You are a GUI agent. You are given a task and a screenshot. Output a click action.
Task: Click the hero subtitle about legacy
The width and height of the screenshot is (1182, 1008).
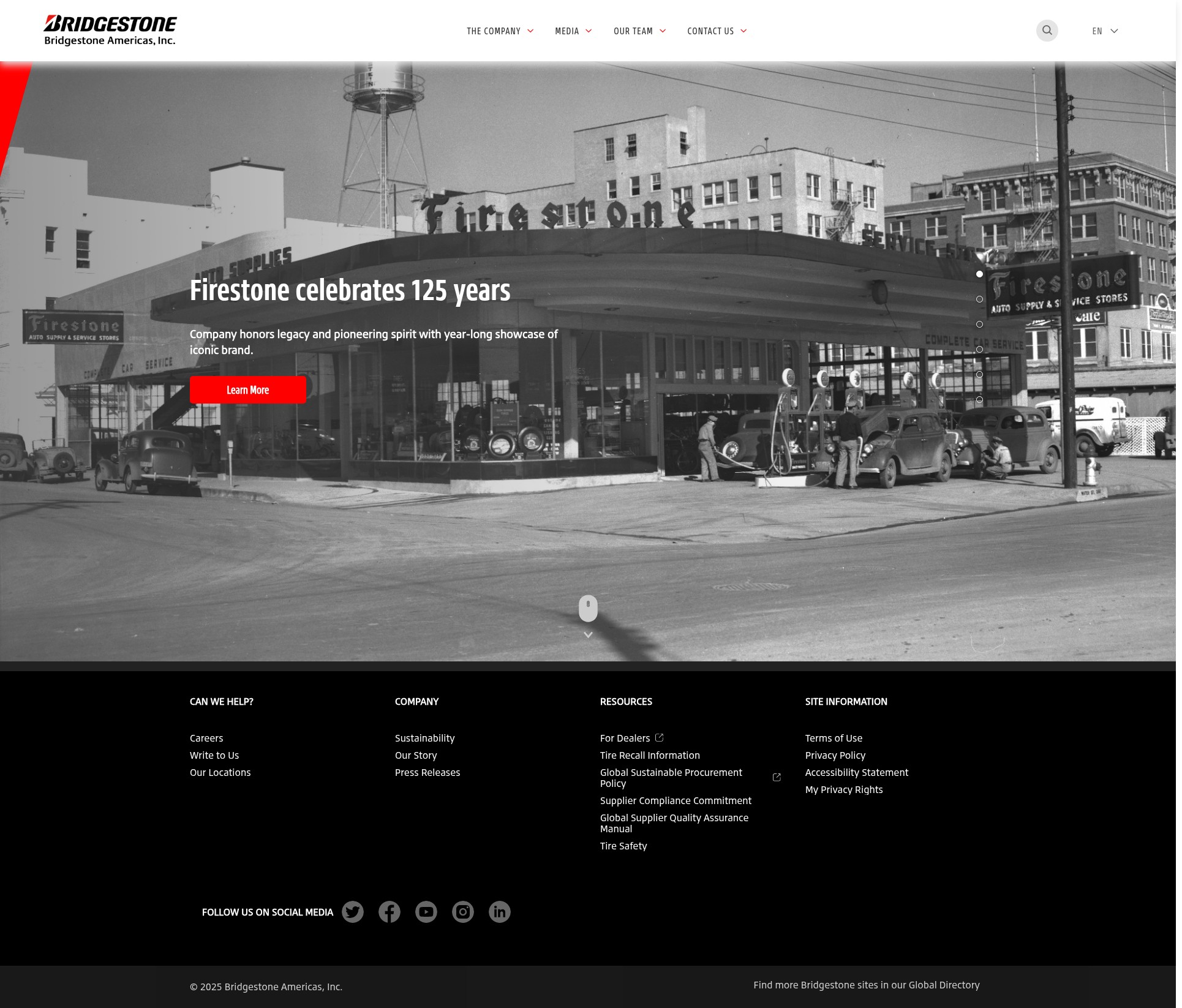pos(374,342)
